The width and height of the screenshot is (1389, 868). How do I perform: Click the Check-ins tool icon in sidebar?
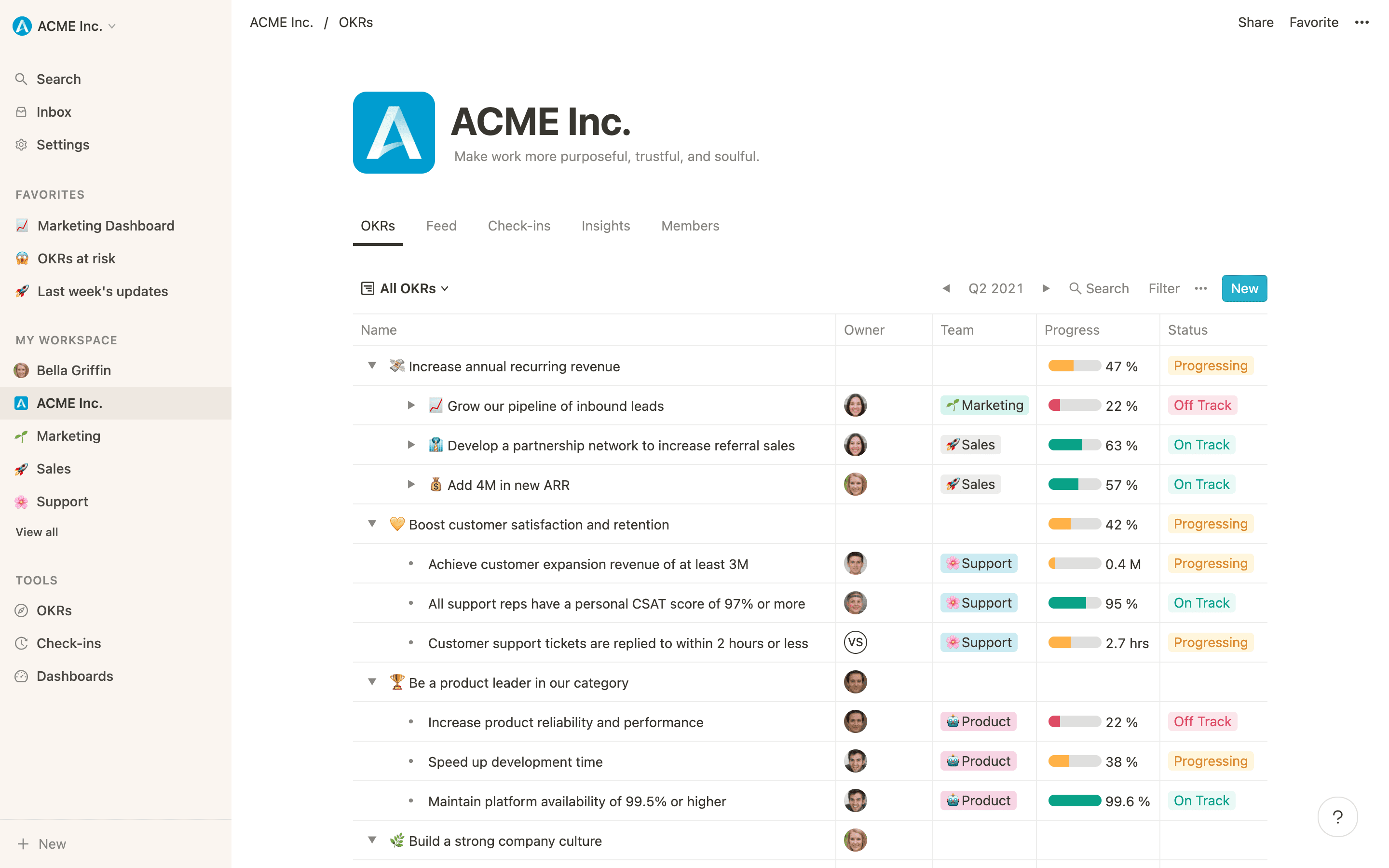22,642
